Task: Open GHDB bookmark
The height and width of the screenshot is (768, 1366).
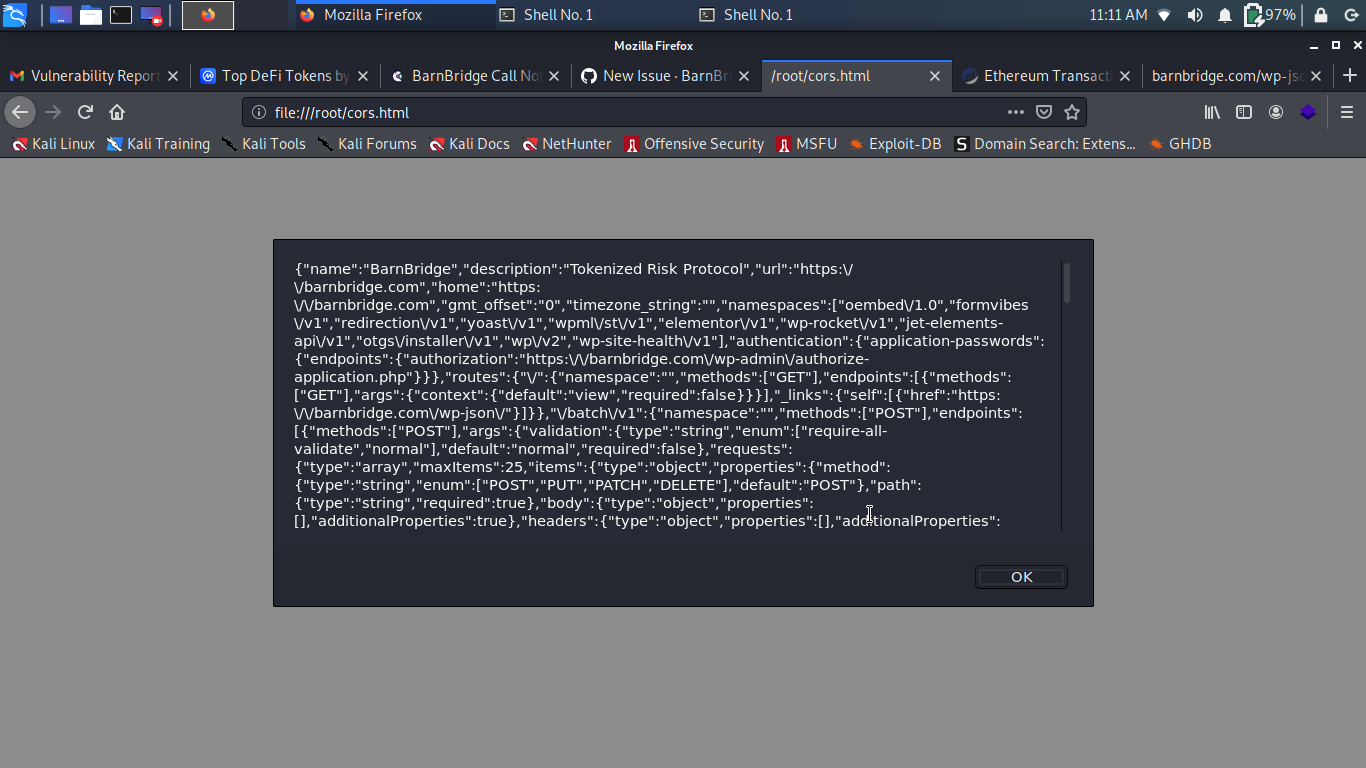Action: coord(1180,144)
